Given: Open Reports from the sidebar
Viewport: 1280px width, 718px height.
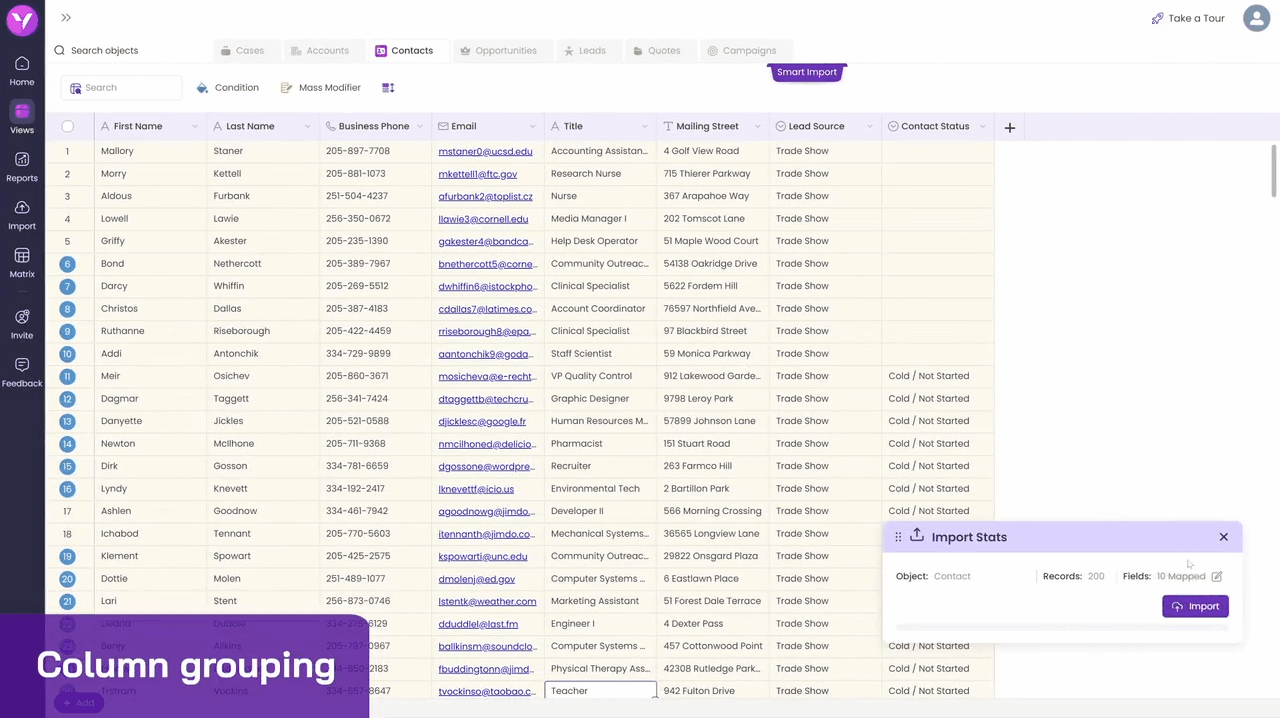Looking at the screenshot, I should [22, 166].
